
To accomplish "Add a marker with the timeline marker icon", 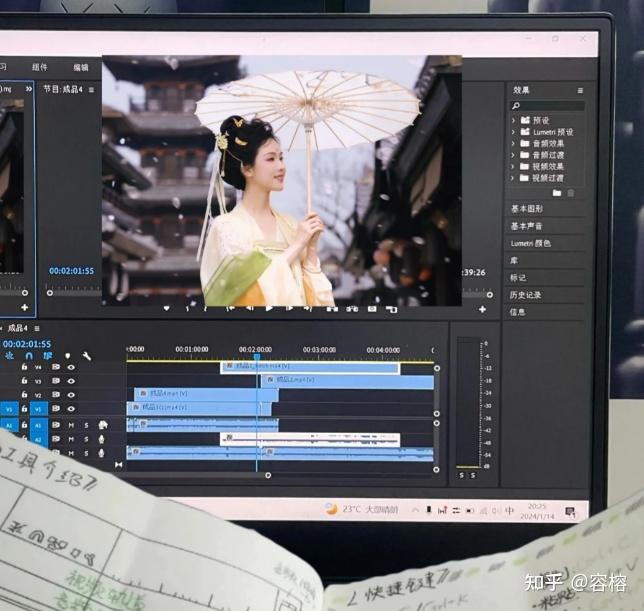I will point(68,356).
